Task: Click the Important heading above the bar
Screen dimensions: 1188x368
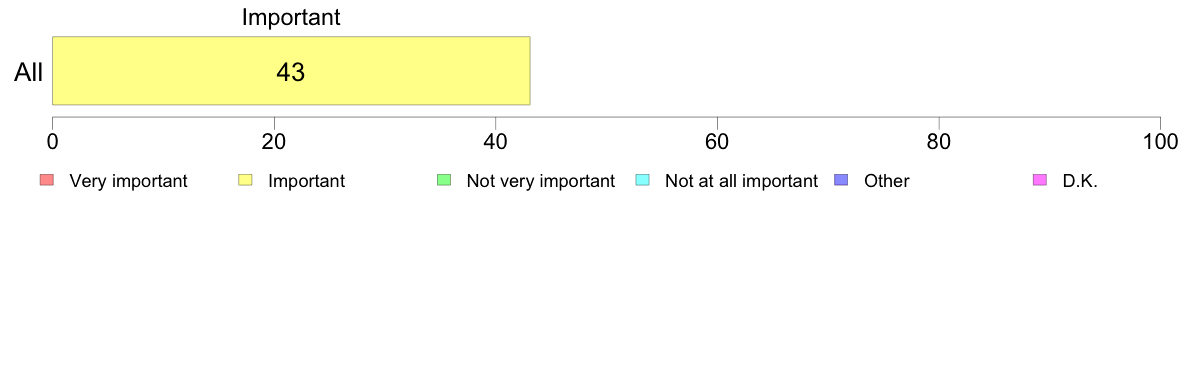Action: point(291,17)
